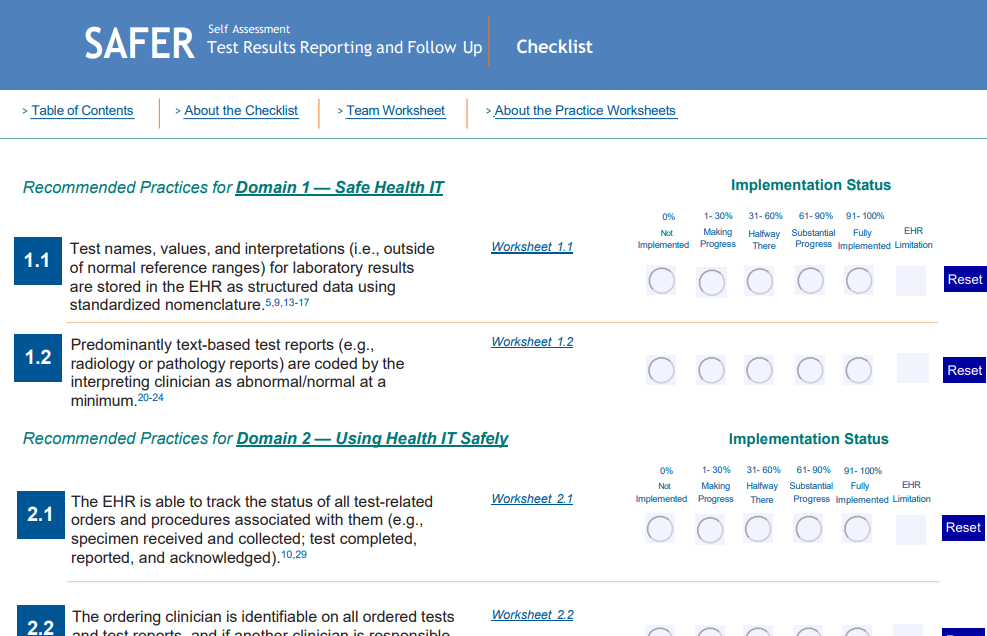This screenshot has height=636, width=987.
Task: Choose Making Progress for practice 1.2
Action: 711,371
